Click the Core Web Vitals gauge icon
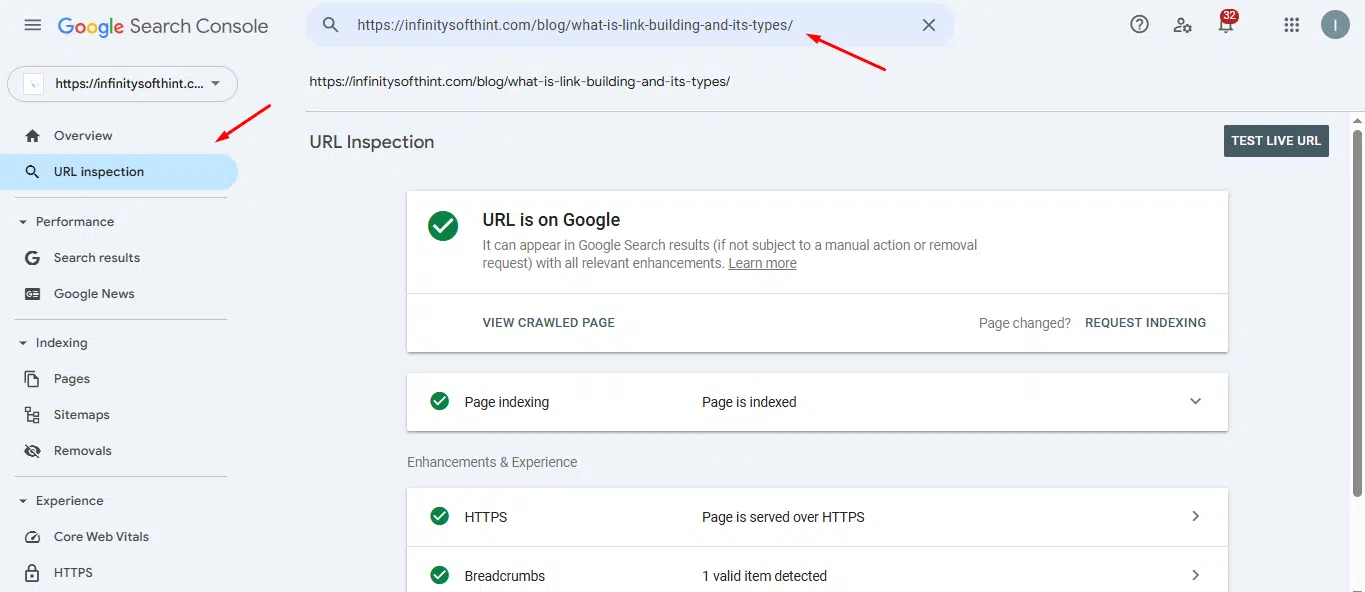 (33, 537)
